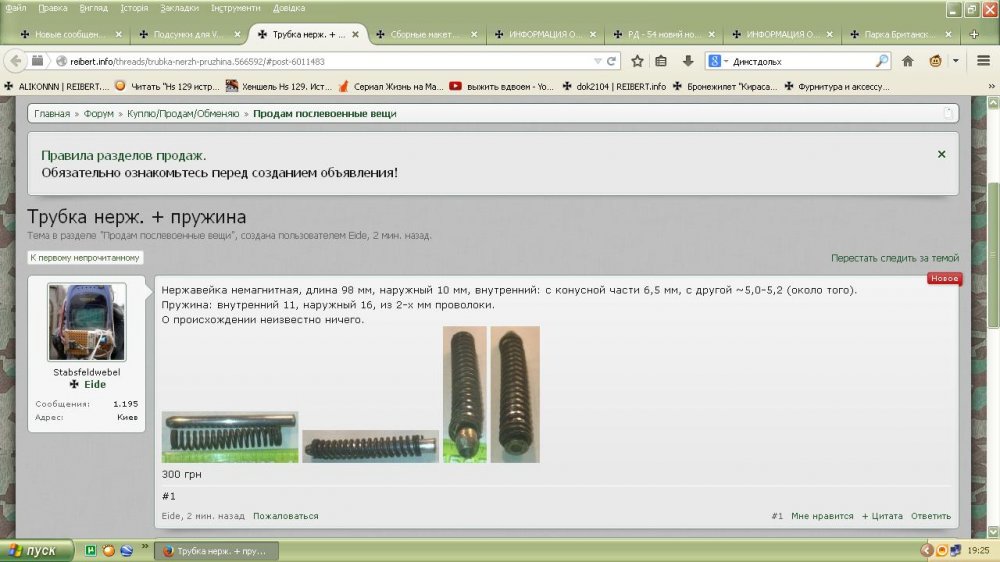Click 'Перестать следить за темой'
Viewport: 1000px width, 562px height.
(895, 258)
